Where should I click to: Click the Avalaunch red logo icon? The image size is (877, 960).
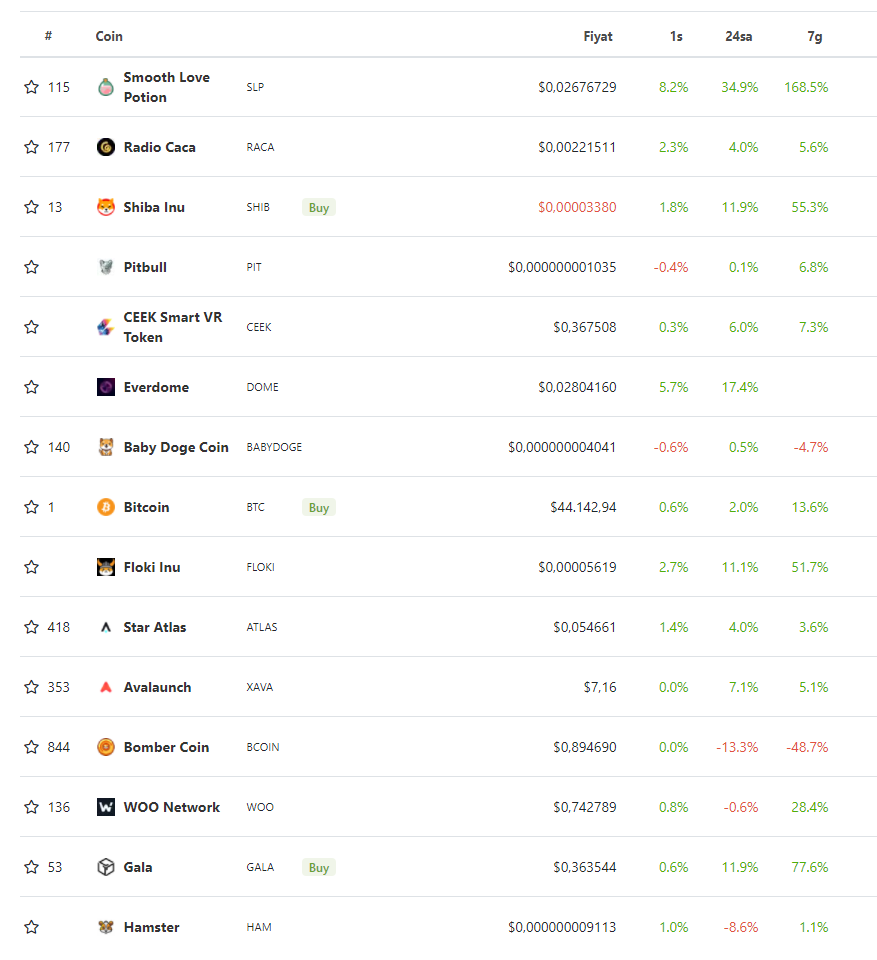106,687
